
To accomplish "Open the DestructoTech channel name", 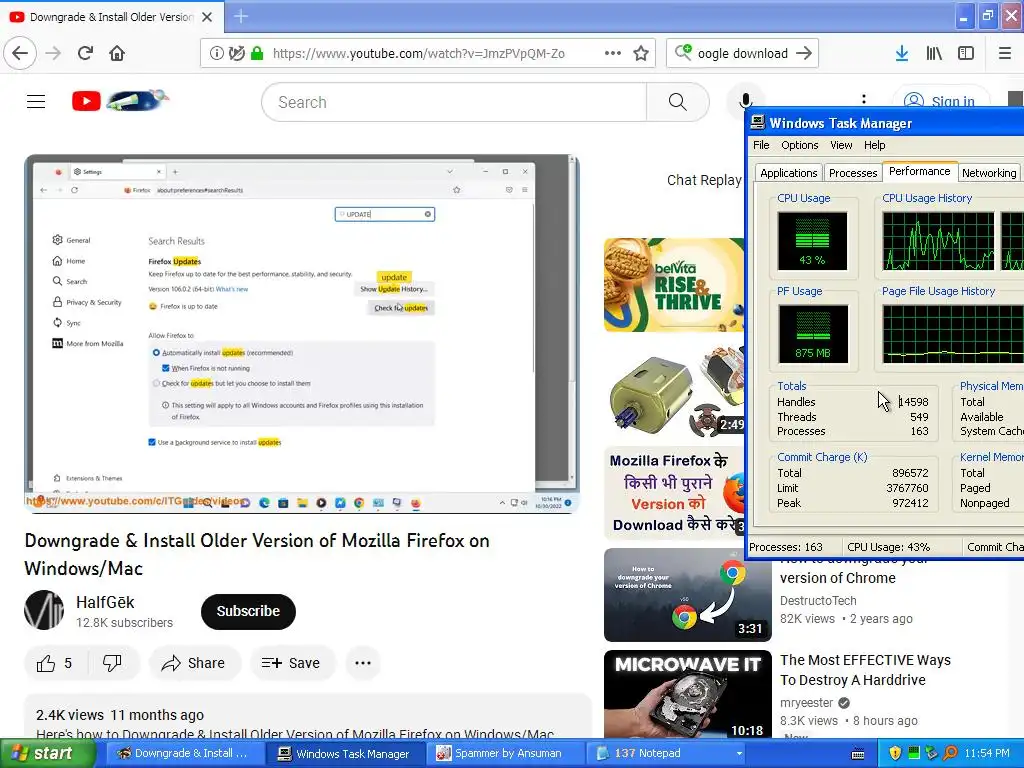I will coord(818,600).
